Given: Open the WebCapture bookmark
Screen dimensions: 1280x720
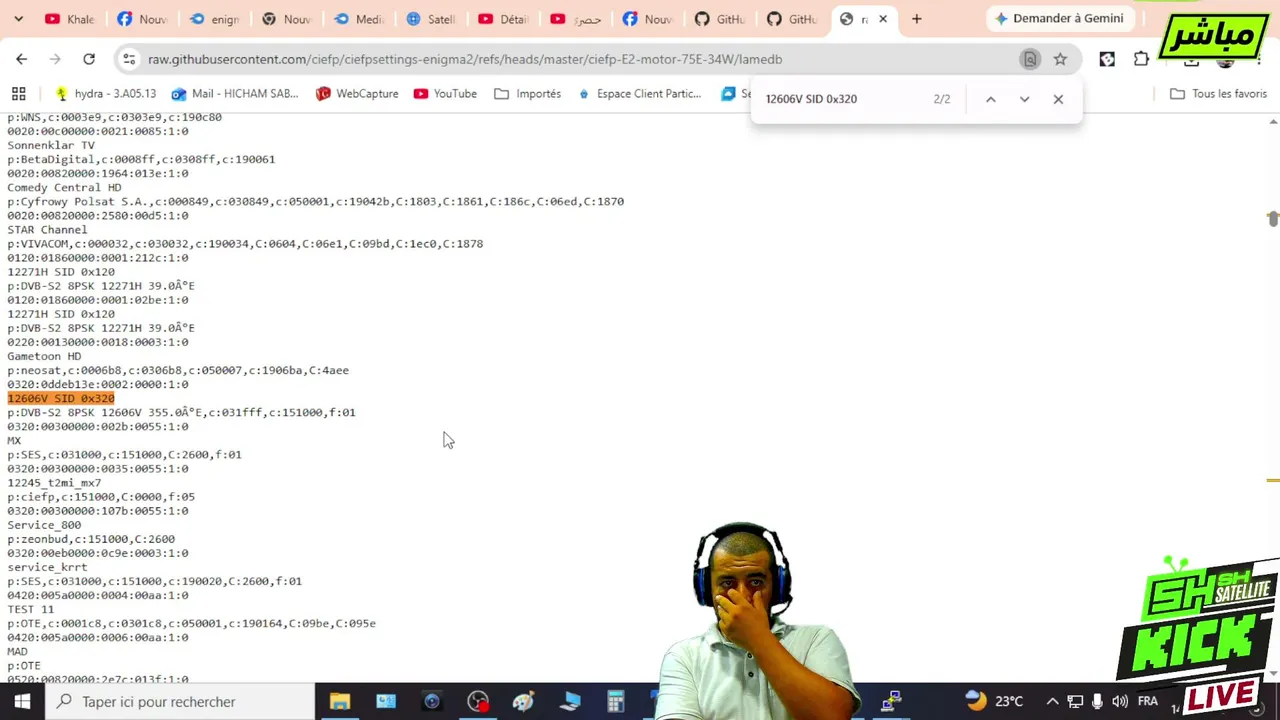Looking at the screenshot, I should (357, 94).
